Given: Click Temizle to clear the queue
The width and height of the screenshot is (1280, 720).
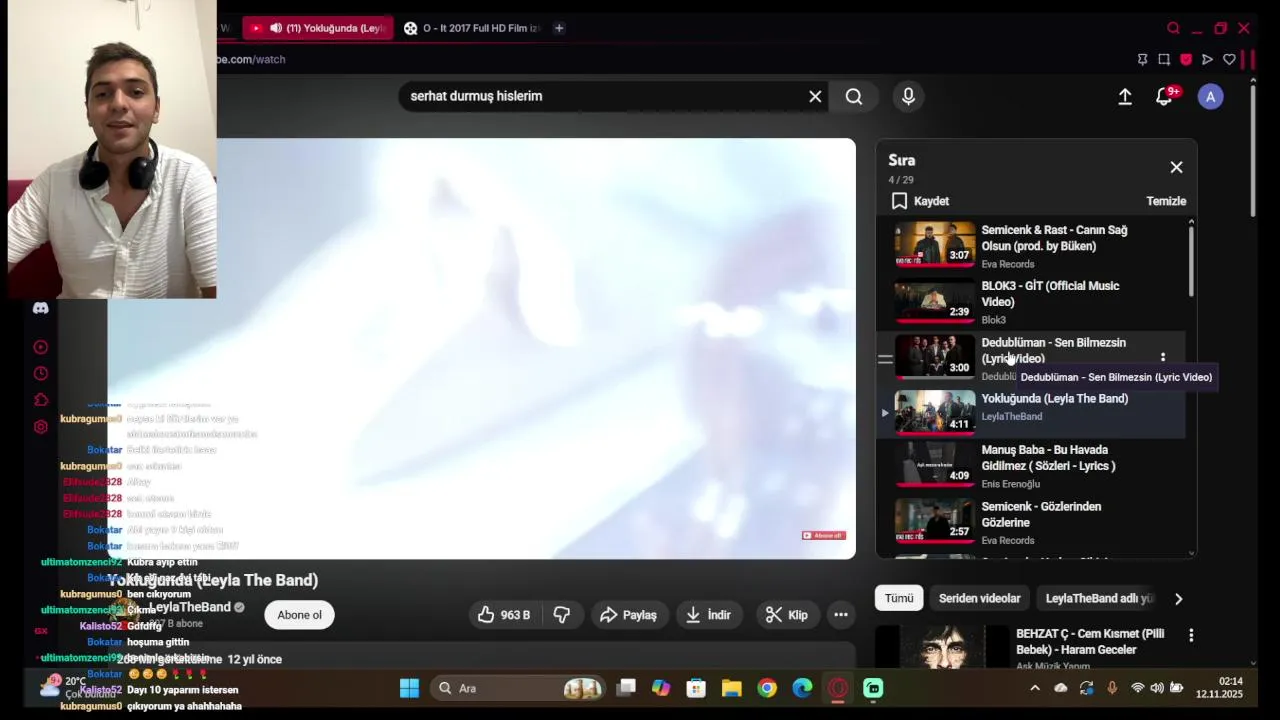Looking at the screenshot, I should tap(1166, 201).
